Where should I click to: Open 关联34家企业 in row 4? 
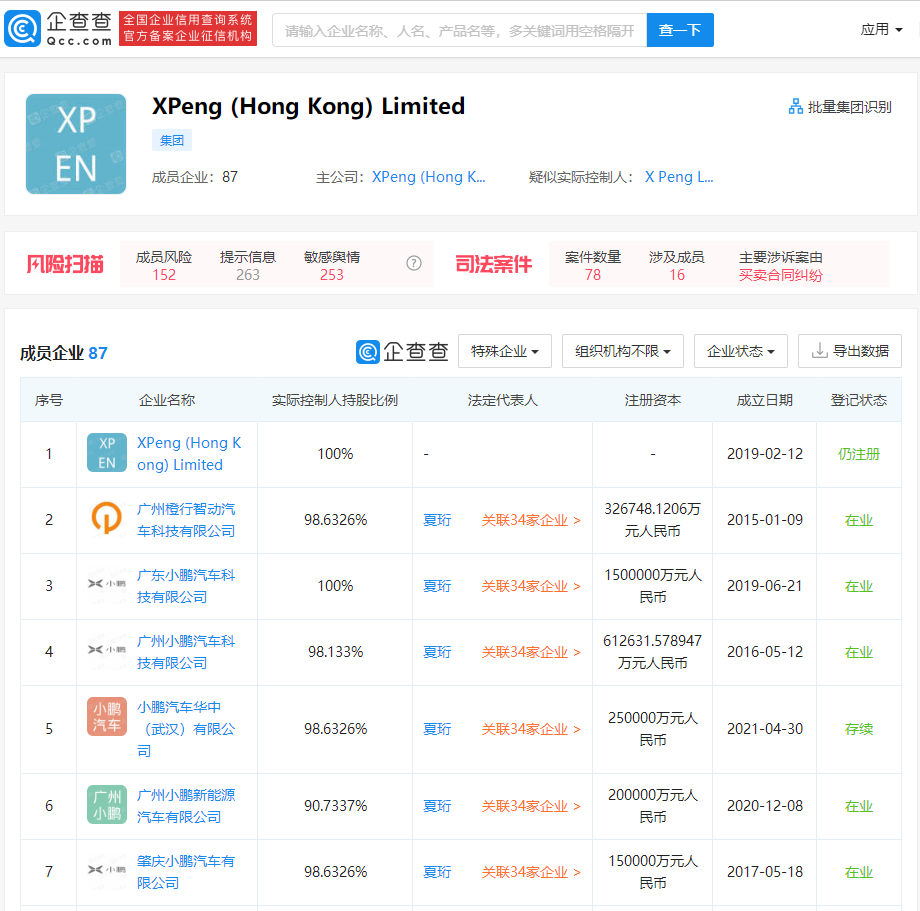[x=531, y=652]
